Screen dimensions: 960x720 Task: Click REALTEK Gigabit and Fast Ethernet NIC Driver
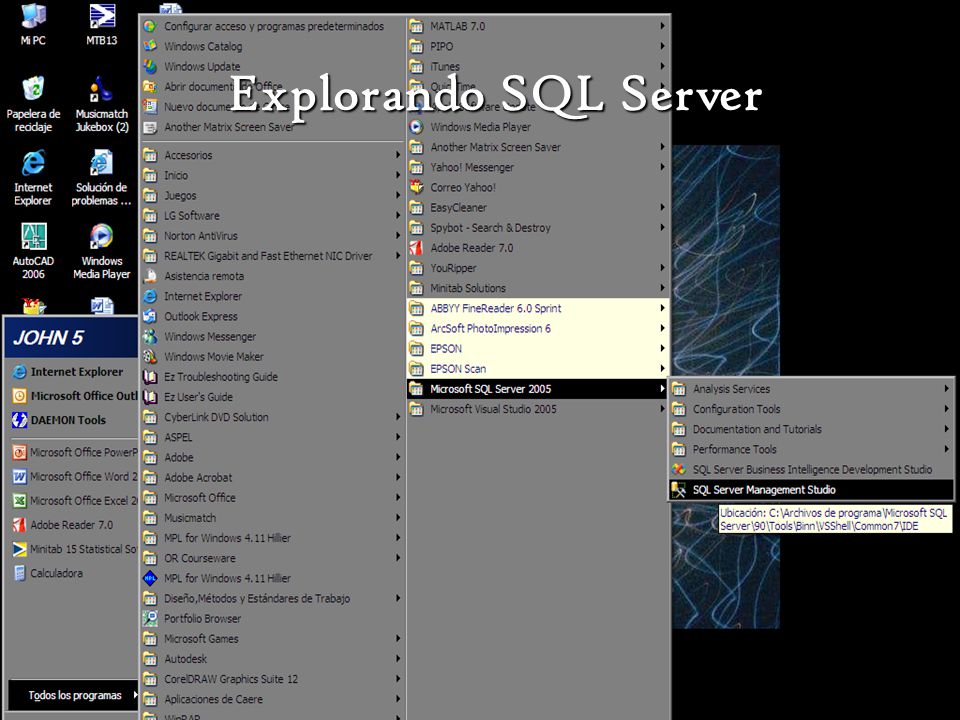(272, 256)
